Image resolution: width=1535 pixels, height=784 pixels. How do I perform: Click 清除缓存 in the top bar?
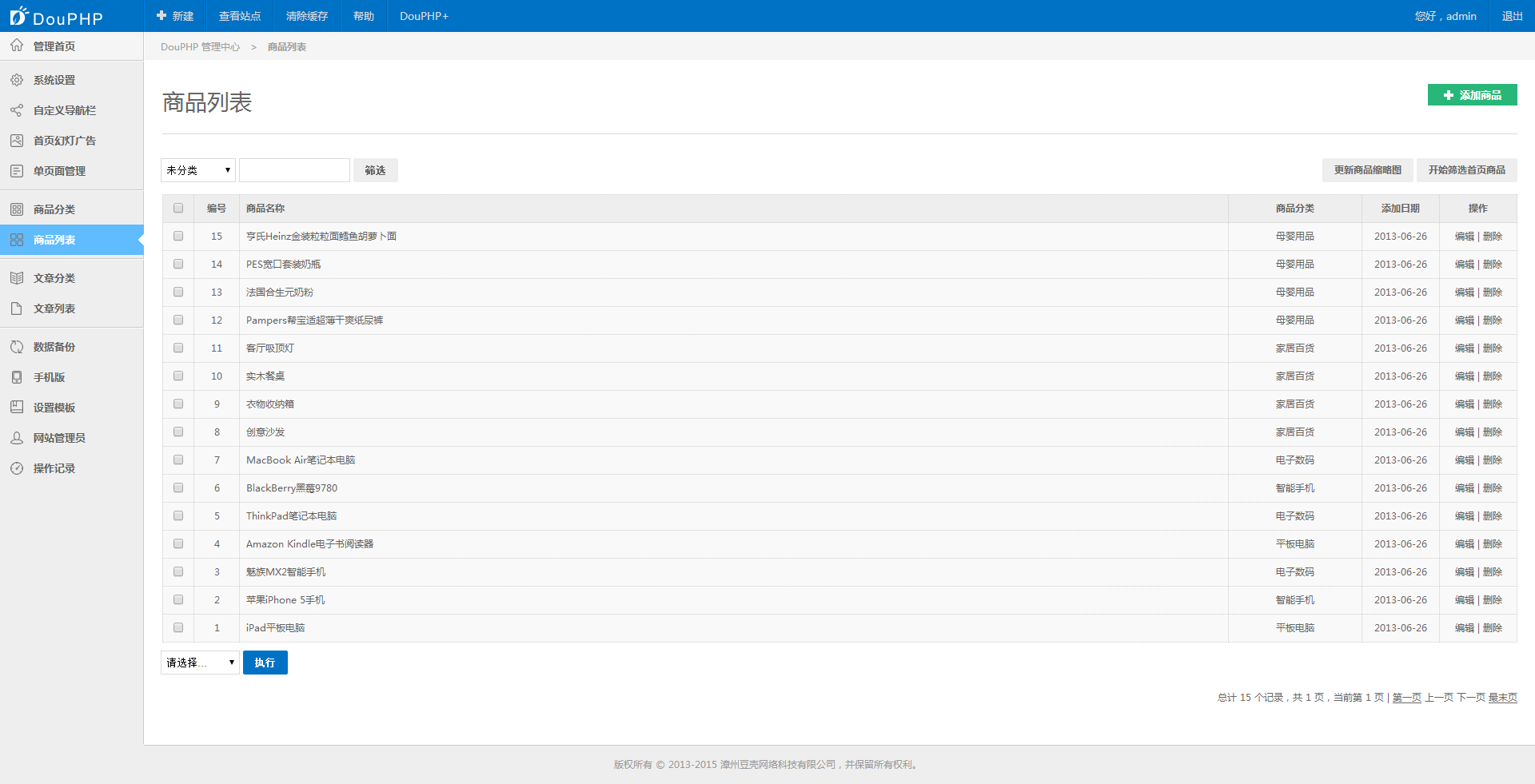307,16
